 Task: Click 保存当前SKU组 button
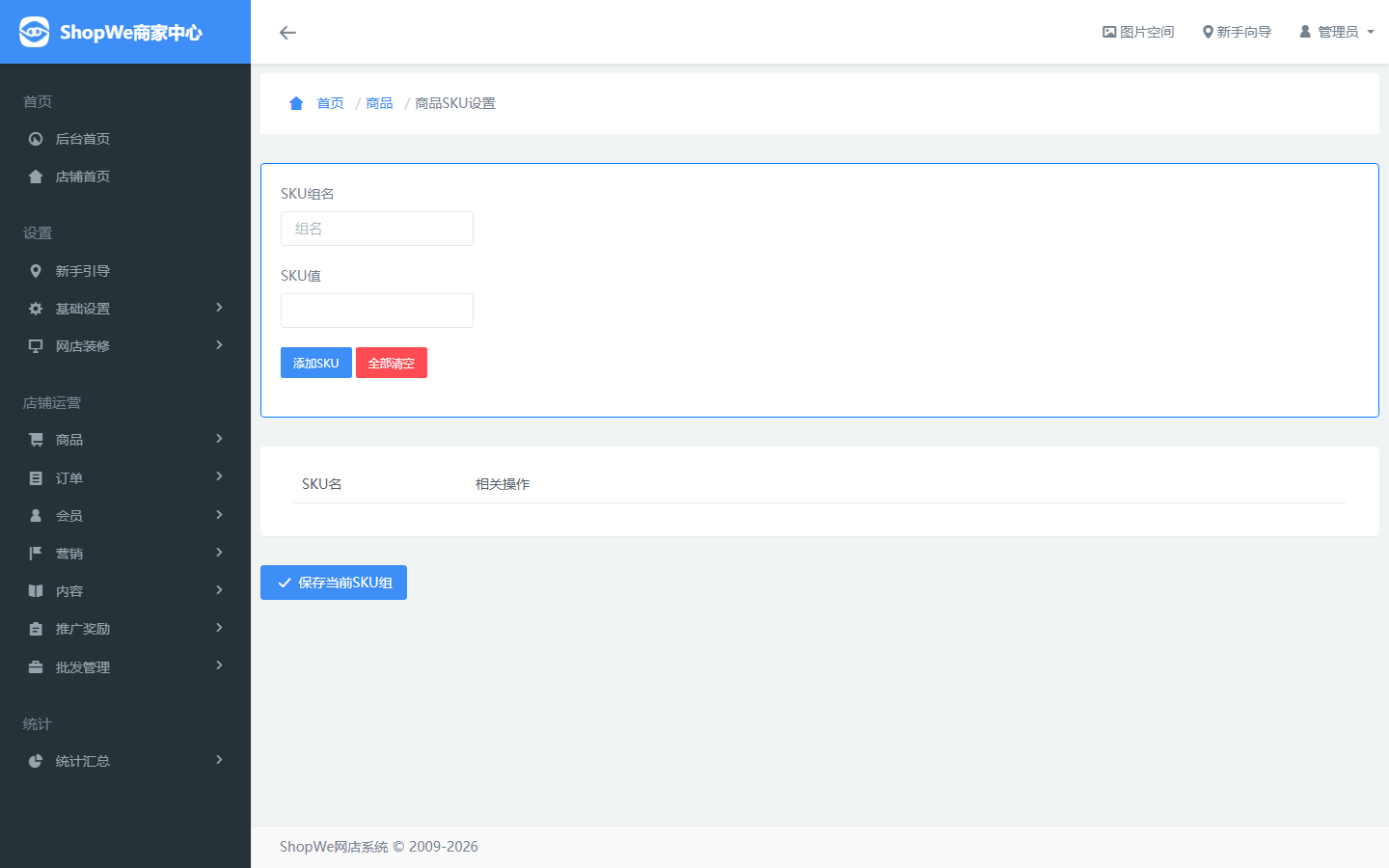pos(334,583)
